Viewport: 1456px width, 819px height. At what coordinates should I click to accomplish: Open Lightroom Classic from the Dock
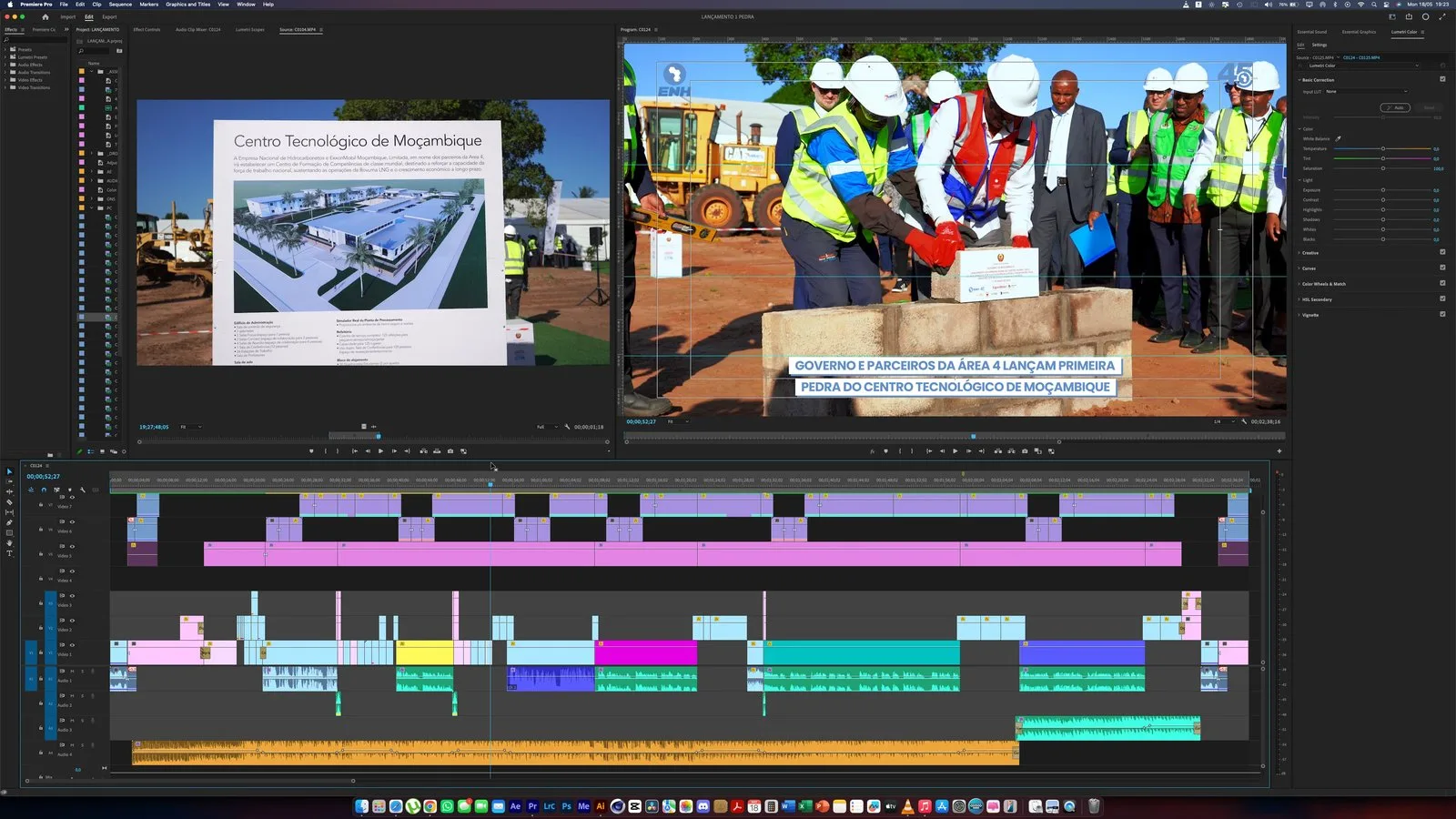[549, 806]
